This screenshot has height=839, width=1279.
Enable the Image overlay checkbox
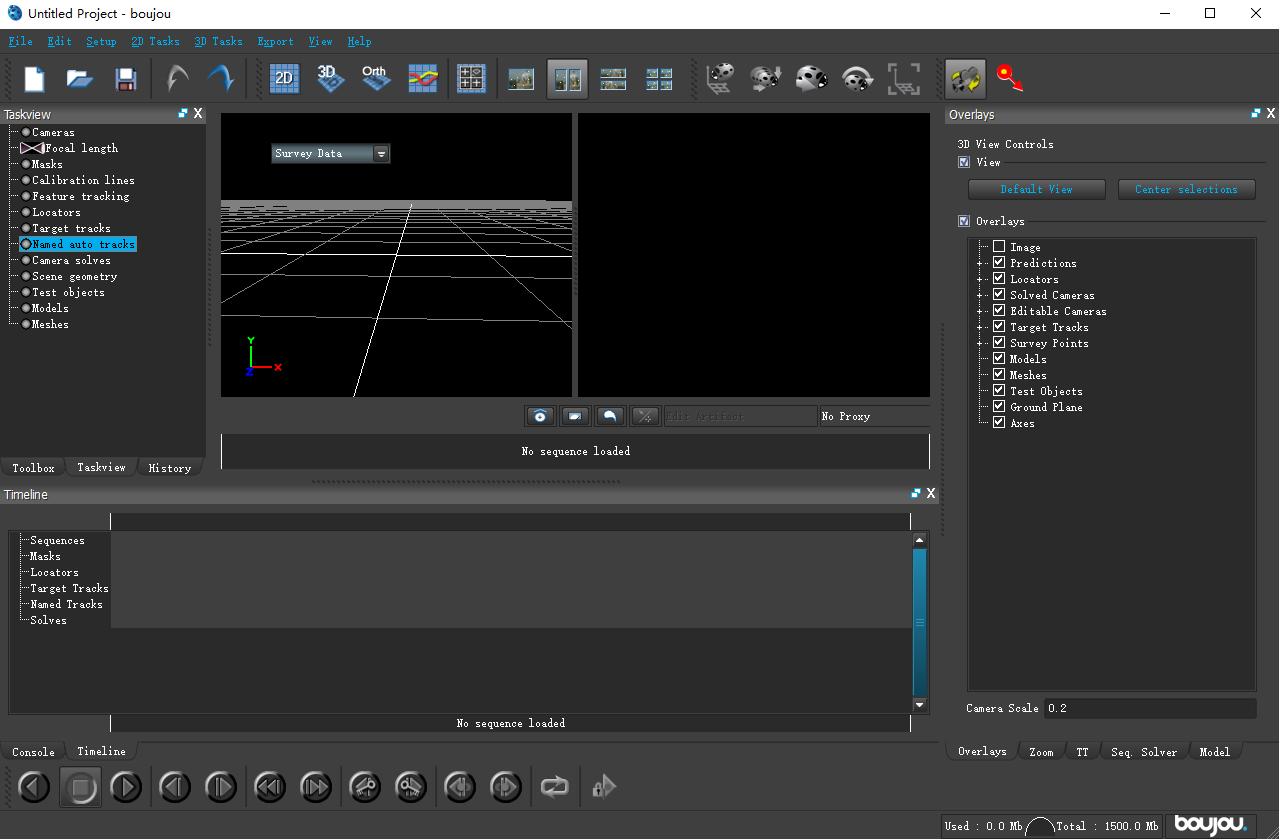999,247
